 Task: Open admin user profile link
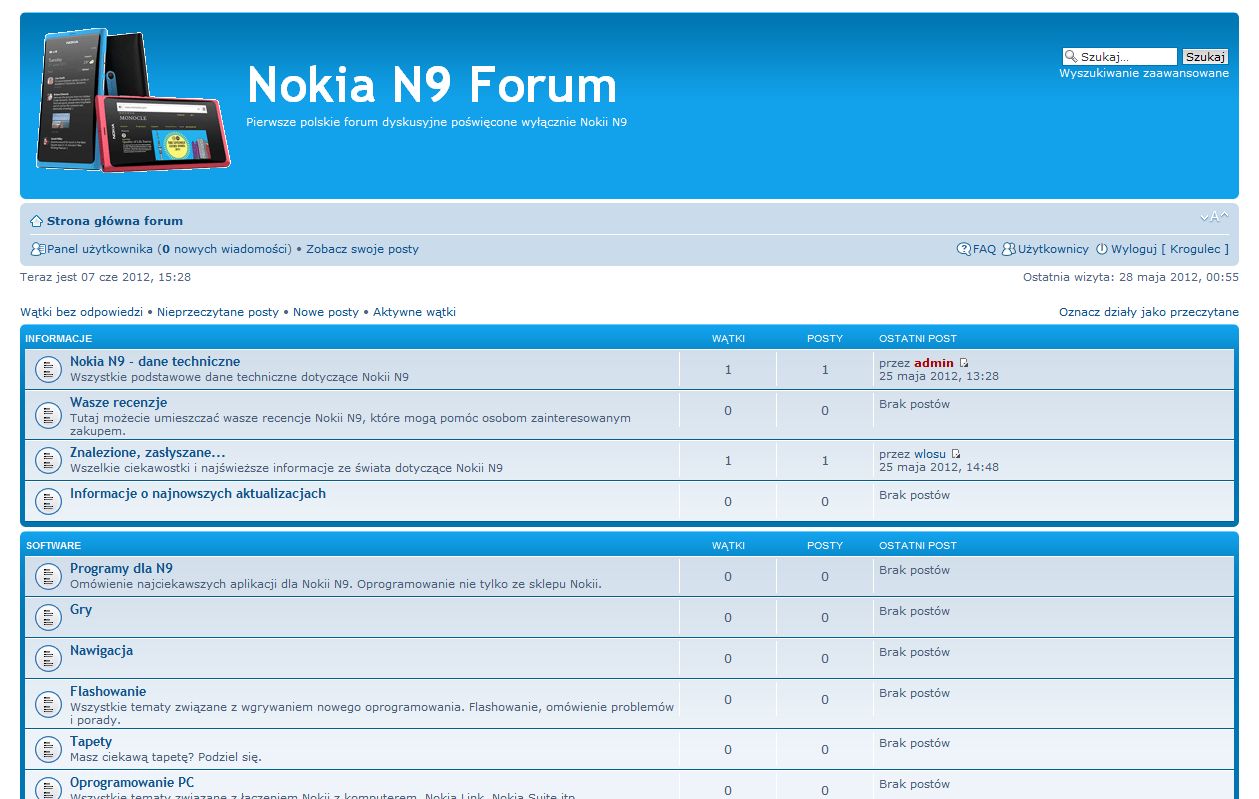pyautogui.click(x=934, y=363)
